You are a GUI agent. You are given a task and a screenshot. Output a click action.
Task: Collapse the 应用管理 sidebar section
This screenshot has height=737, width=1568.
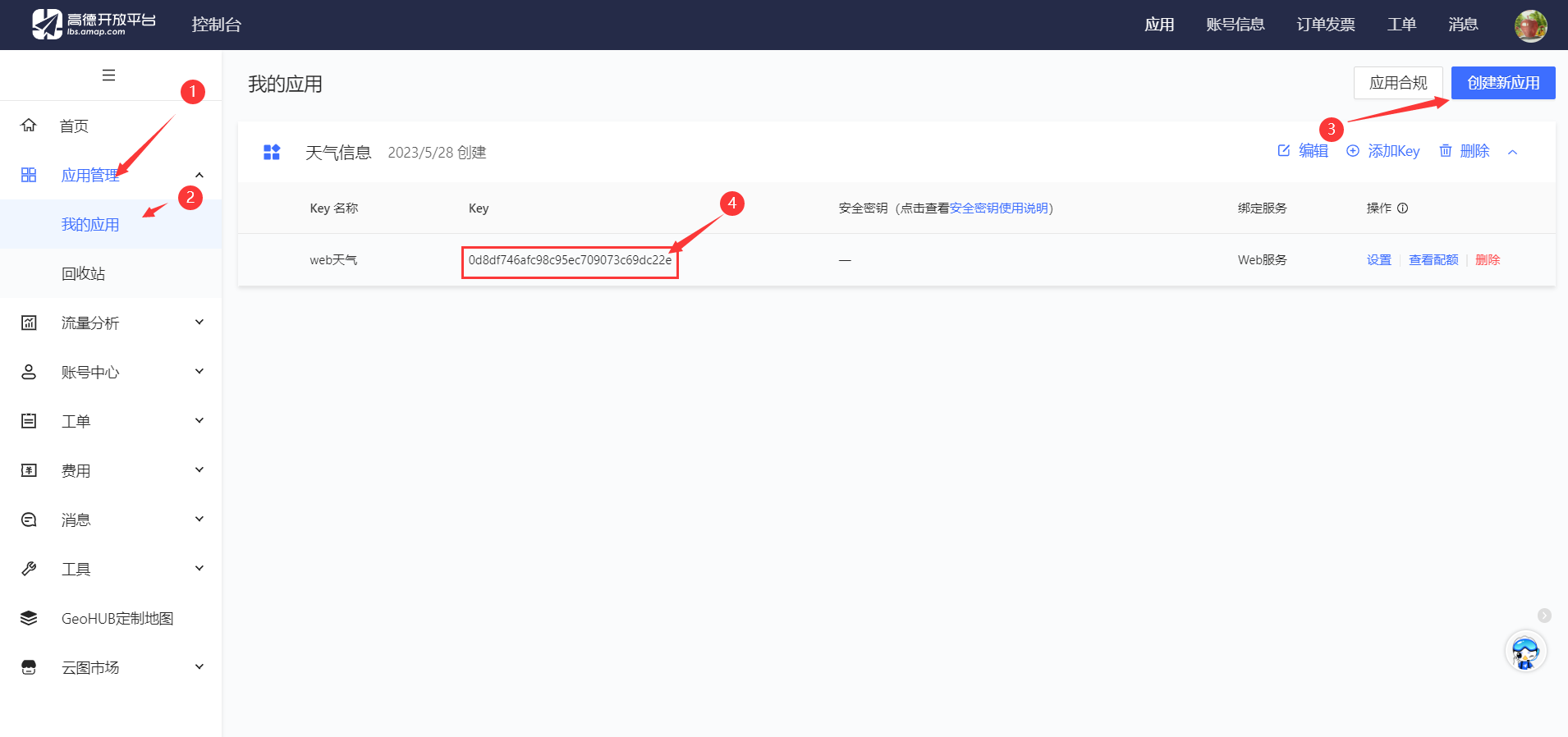click(199, 175)
